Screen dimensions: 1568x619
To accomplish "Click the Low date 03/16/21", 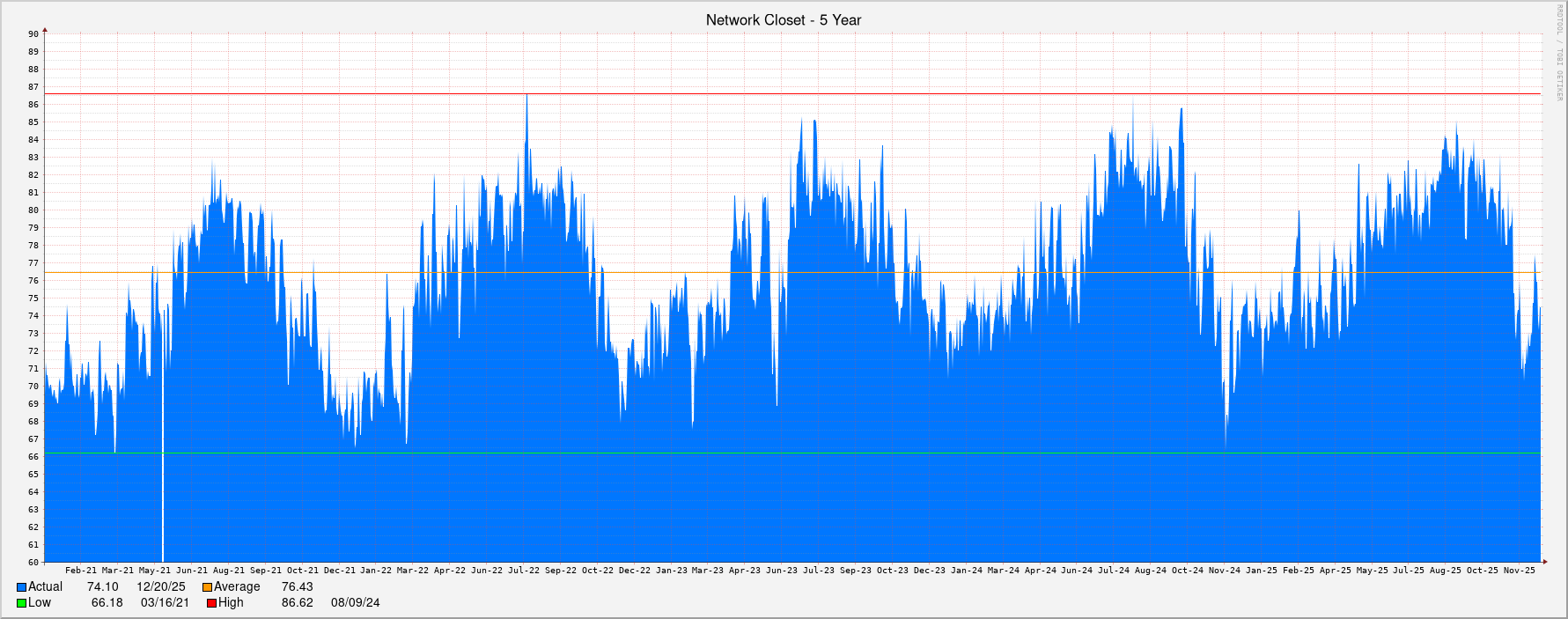I will (x=165, y=603).
